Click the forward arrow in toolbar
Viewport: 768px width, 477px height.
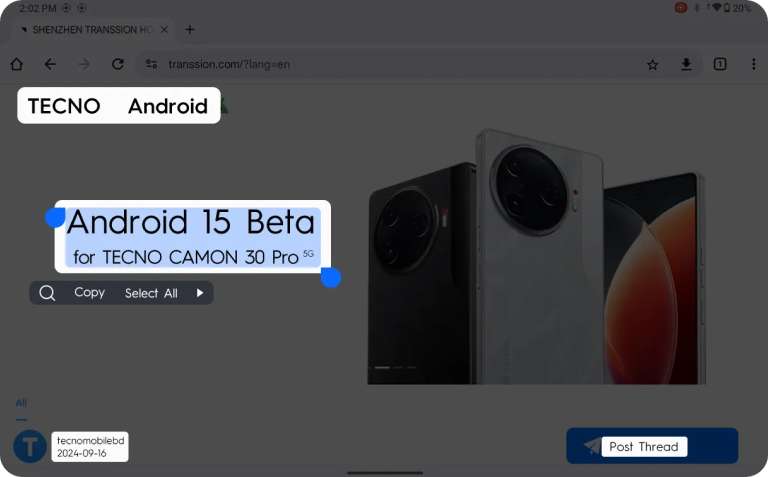pyautogui.click(x=84, y=64)
